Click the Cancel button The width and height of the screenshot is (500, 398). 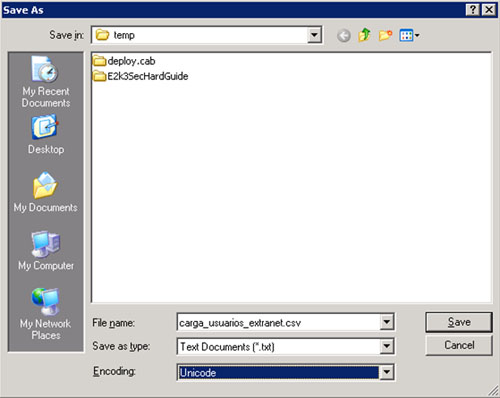click(459, 345)
